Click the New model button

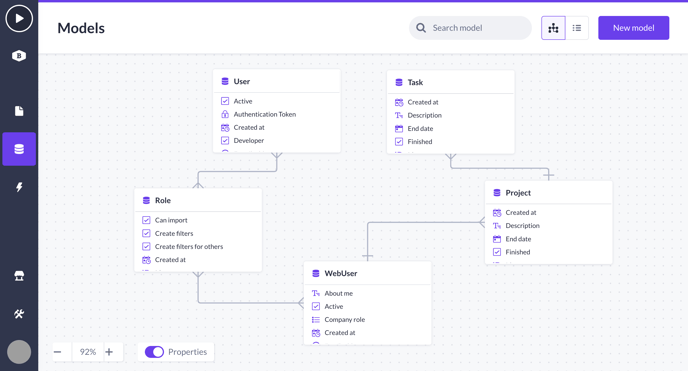[x=634, y=28]
